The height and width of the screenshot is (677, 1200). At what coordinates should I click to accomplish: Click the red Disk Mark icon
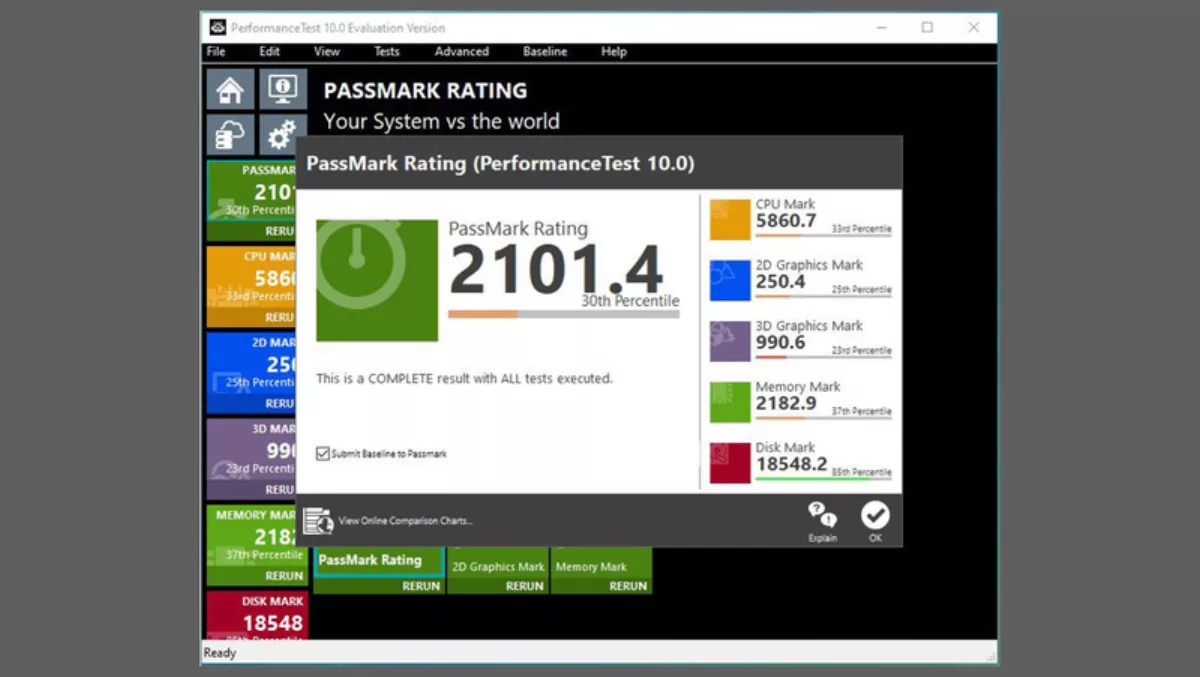730,463
